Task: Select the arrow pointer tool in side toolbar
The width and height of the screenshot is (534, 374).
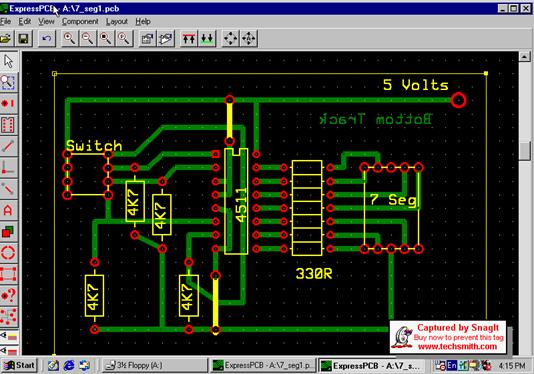Action: tap(9, 61)
